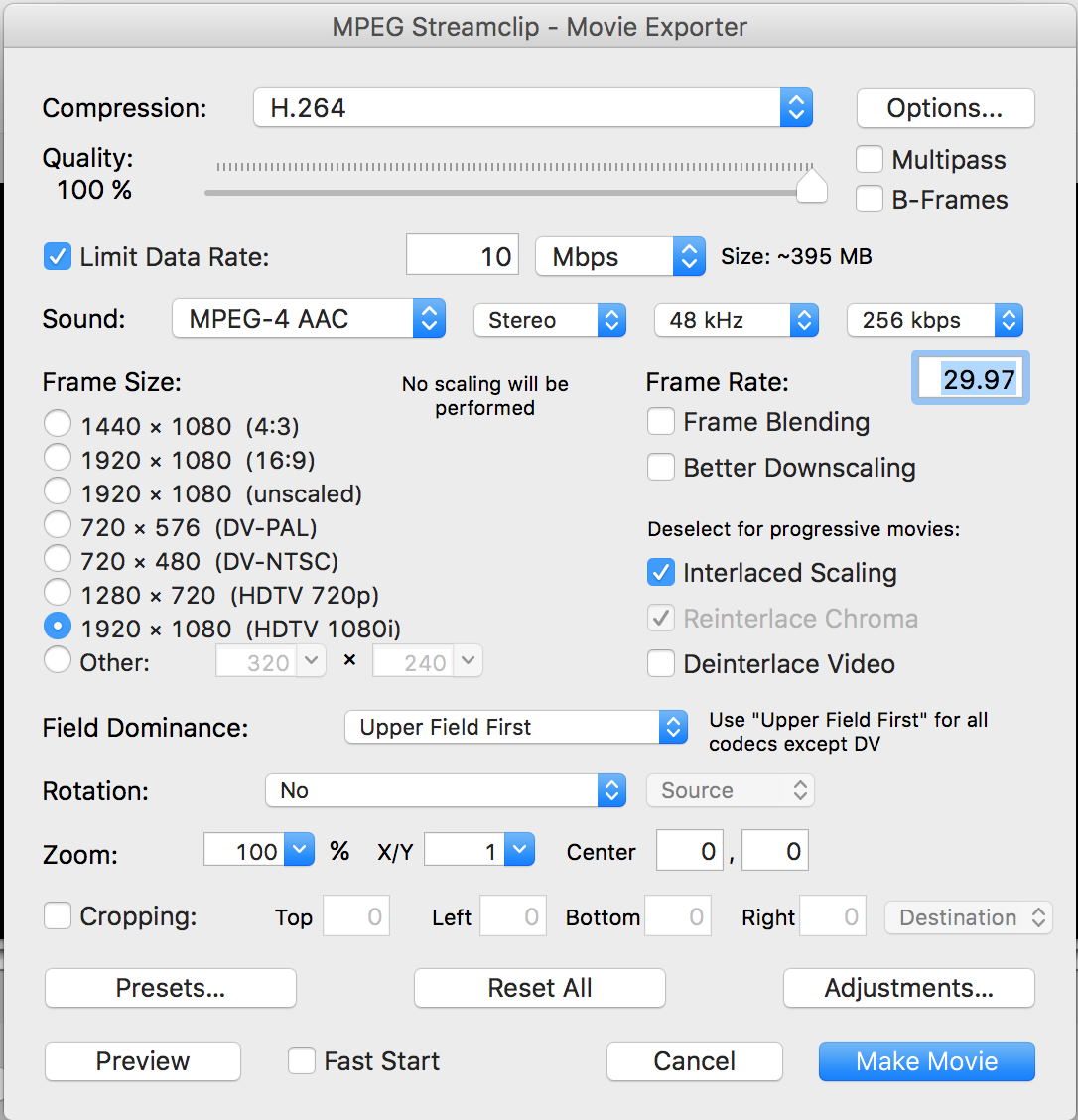Enable Deinterlace Video checkbox
This screenshot has height=1120, width=1078.
[x=661, y=663]
